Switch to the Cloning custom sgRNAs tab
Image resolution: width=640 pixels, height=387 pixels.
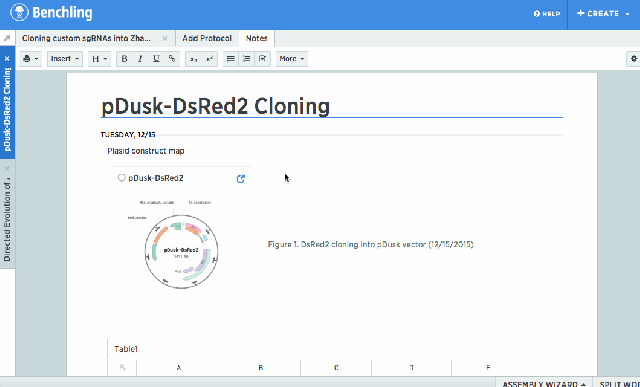pyautogui.click(x=87, y=38)
